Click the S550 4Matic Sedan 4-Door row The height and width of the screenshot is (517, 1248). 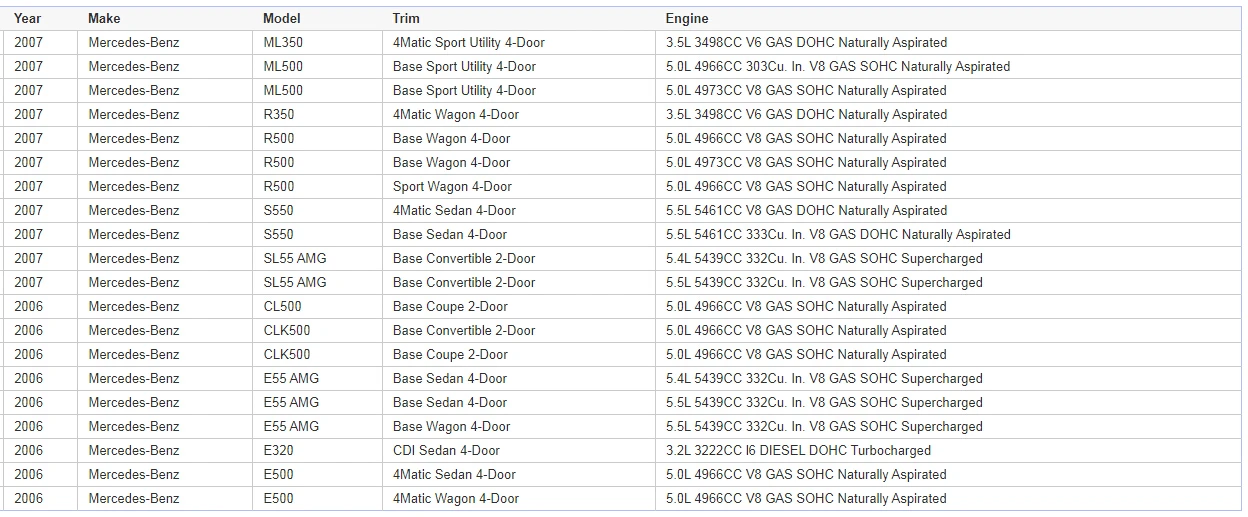[625, 210]
